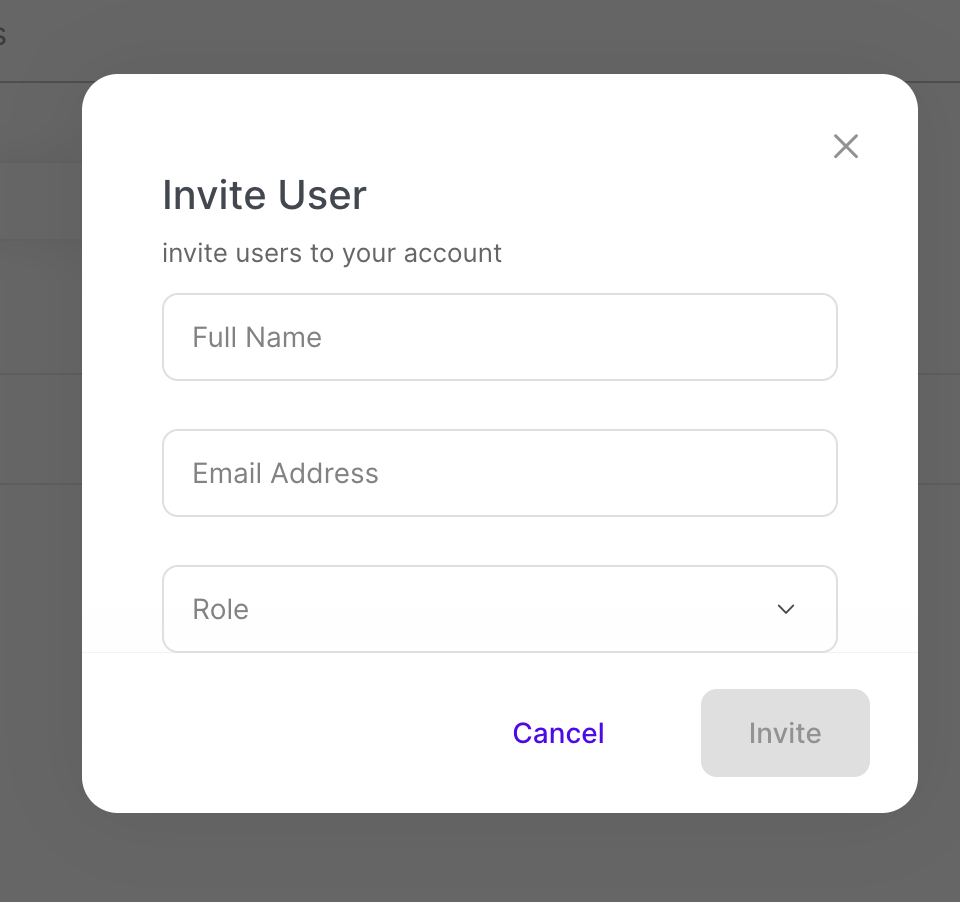The image size is (960, 902).
Task: Click the downward chevron icon beside Role
Action: pos(786,609)
